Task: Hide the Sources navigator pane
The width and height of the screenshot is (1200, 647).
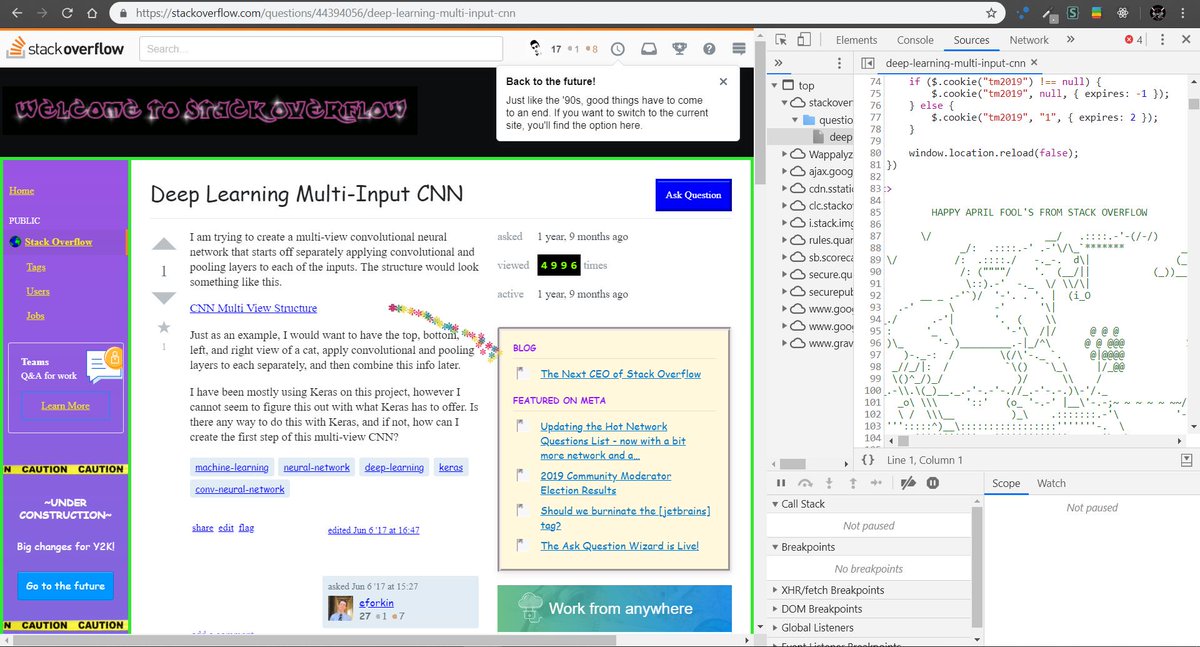Action: tap(868, 64)
